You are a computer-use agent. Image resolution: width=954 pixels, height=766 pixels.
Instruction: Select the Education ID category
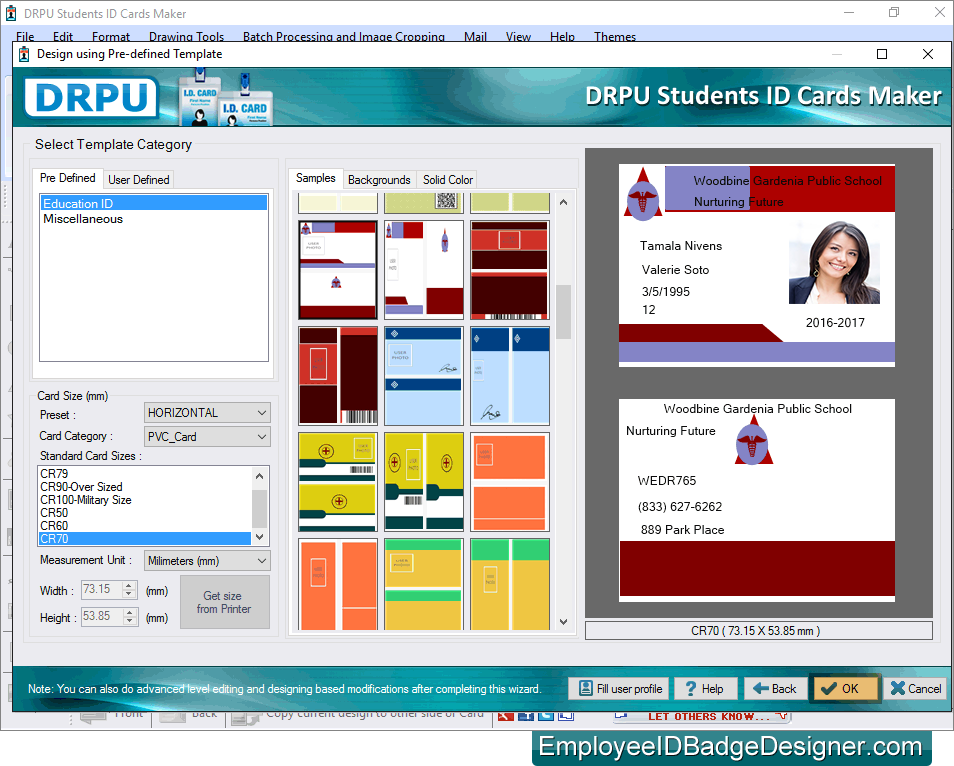[x=154, y=203]
